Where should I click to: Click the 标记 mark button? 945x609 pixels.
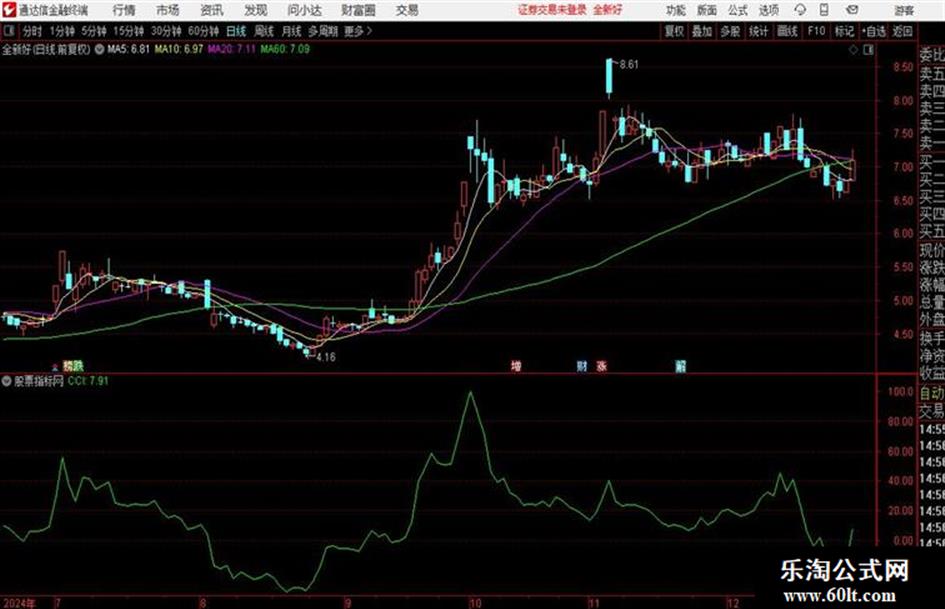[x=844, y=31]
